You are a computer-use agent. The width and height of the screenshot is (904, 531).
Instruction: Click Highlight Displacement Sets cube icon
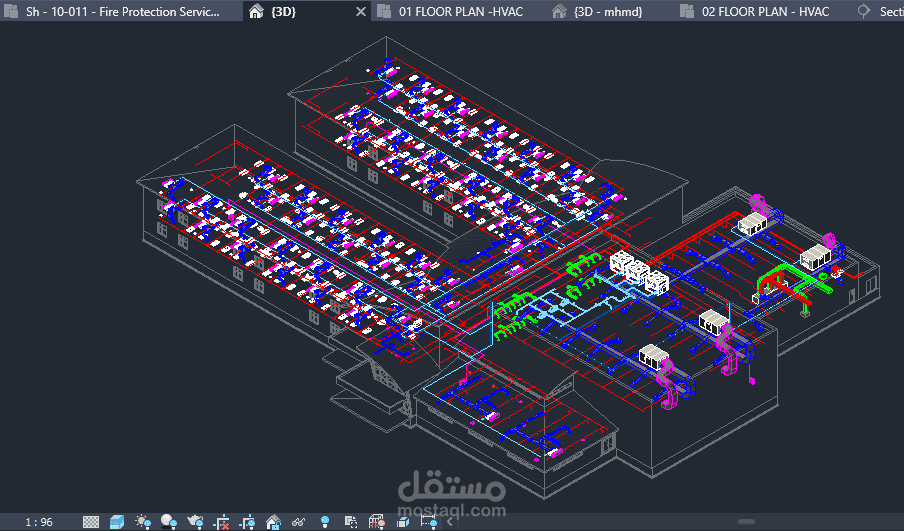pos(403,522)
